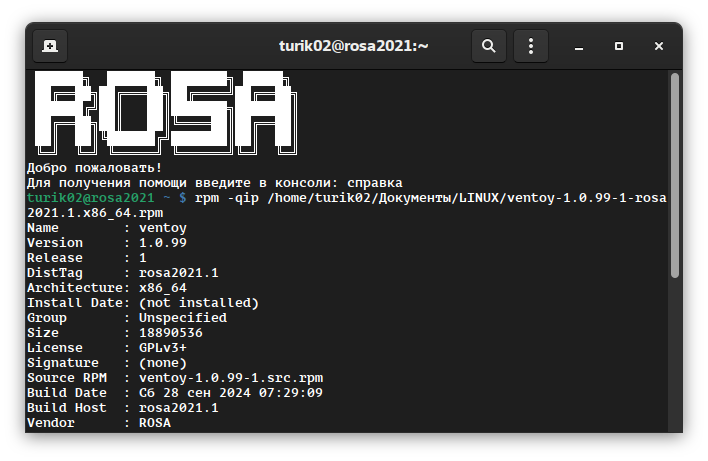Maximize the terminal window
This screenshot has width=708, height=461.
coord(619,46)
